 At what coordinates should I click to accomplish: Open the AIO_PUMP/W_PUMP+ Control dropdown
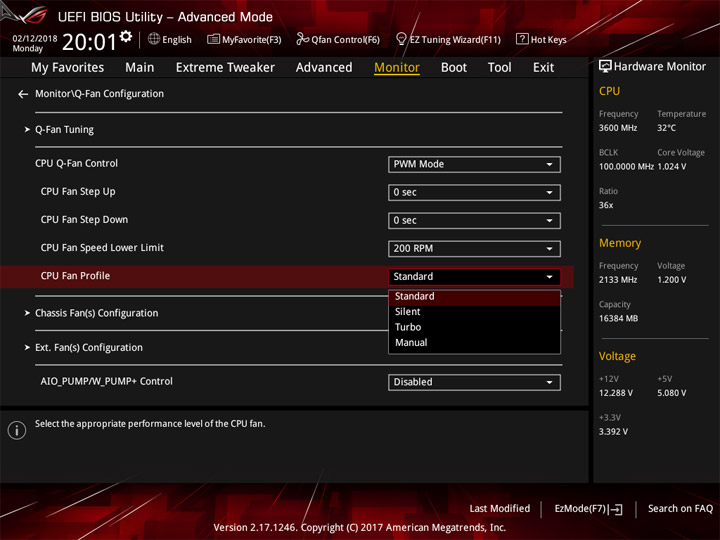[x=474, y=382]
